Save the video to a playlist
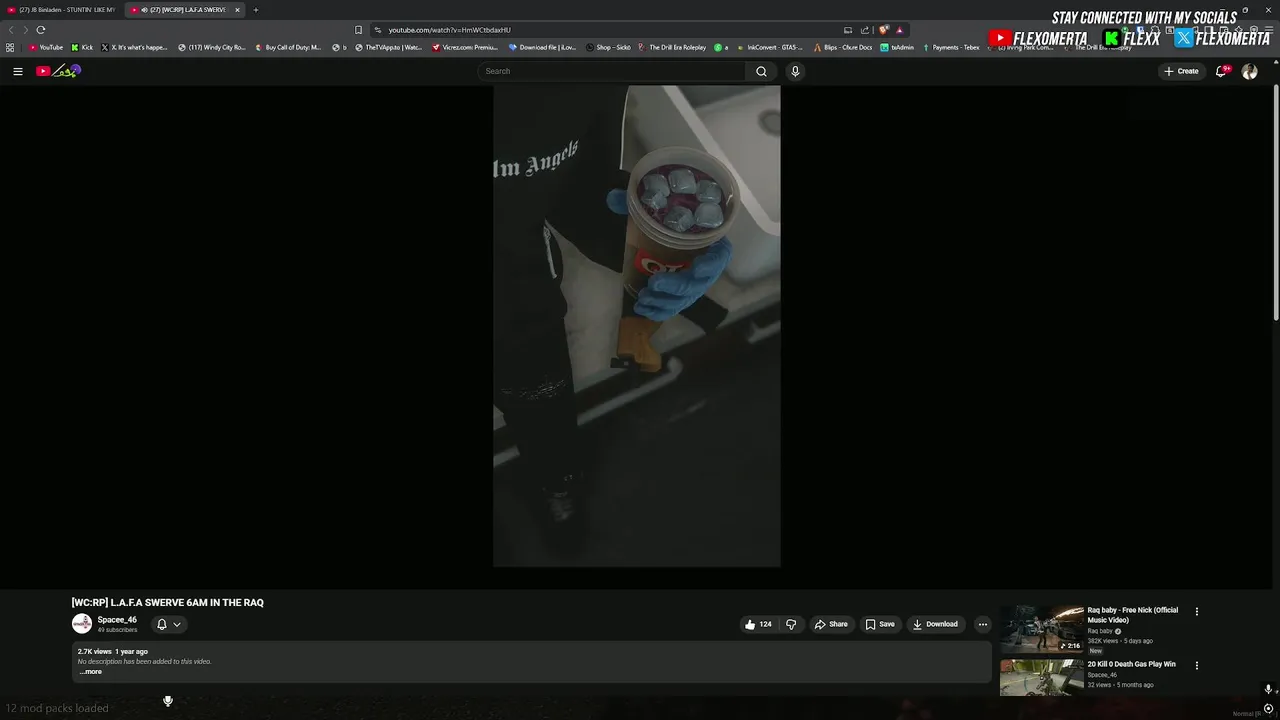The image size is (1280, 720). pos(880,624)
